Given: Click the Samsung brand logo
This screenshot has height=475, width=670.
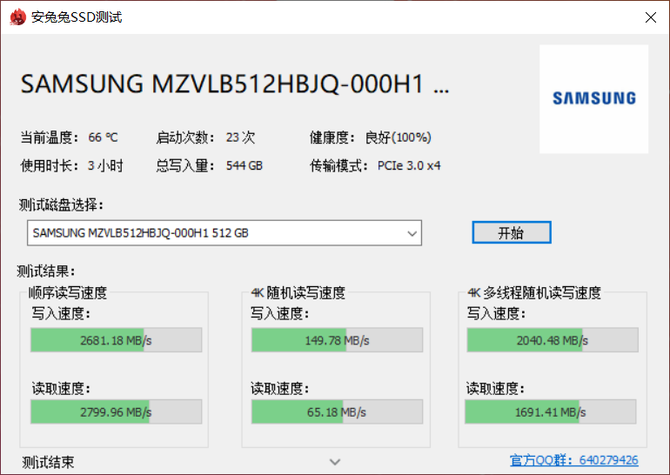Looking at the screenshot, I should click(x=594, y=98).
